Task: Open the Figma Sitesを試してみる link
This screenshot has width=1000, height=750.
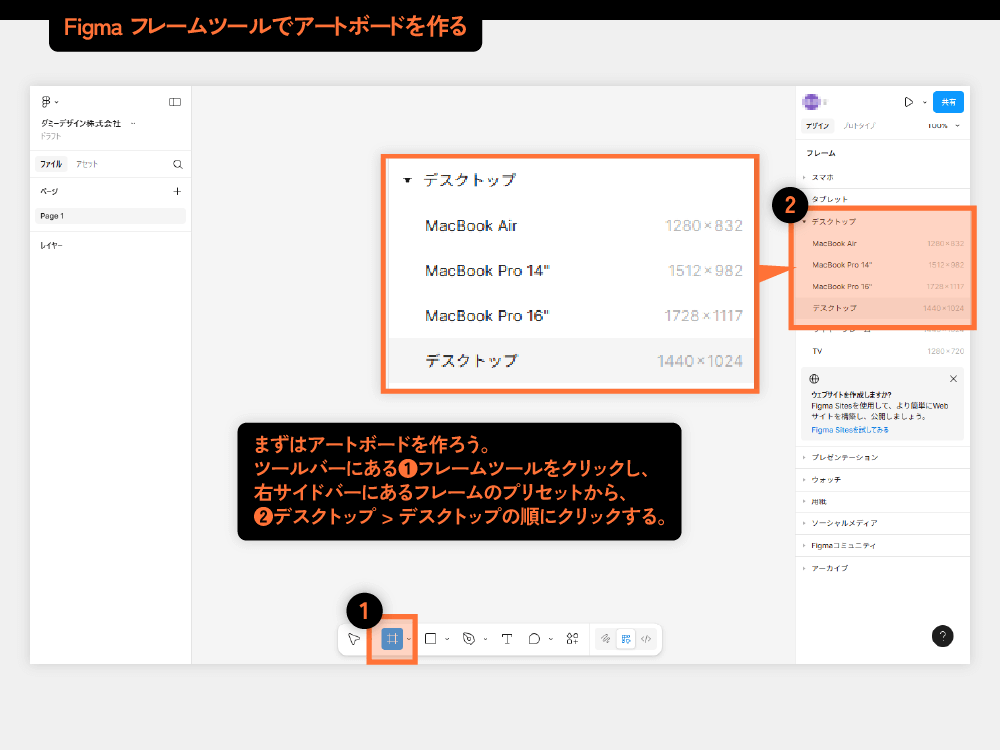Action: coord(849,430)
